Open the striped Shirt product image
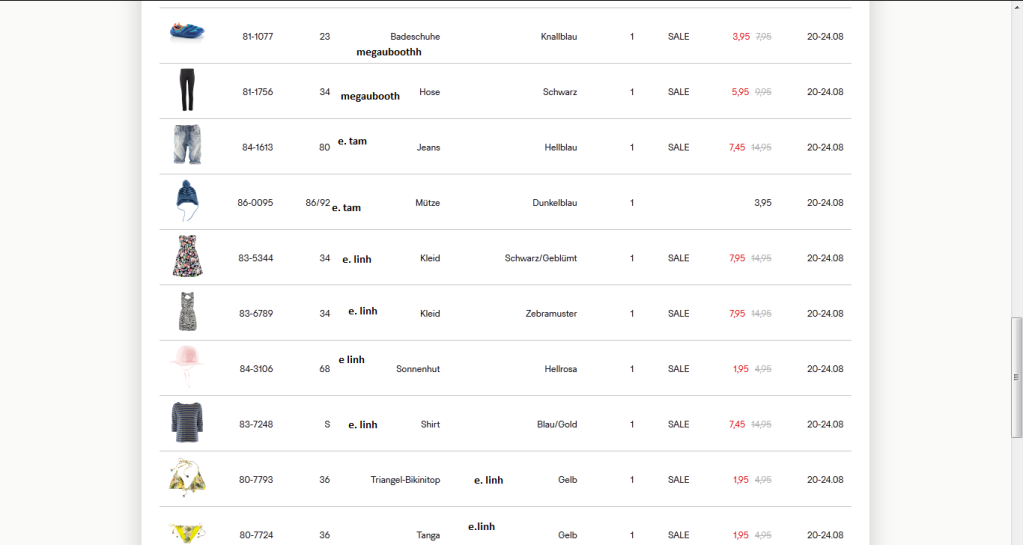 click(x=187, y=423)
